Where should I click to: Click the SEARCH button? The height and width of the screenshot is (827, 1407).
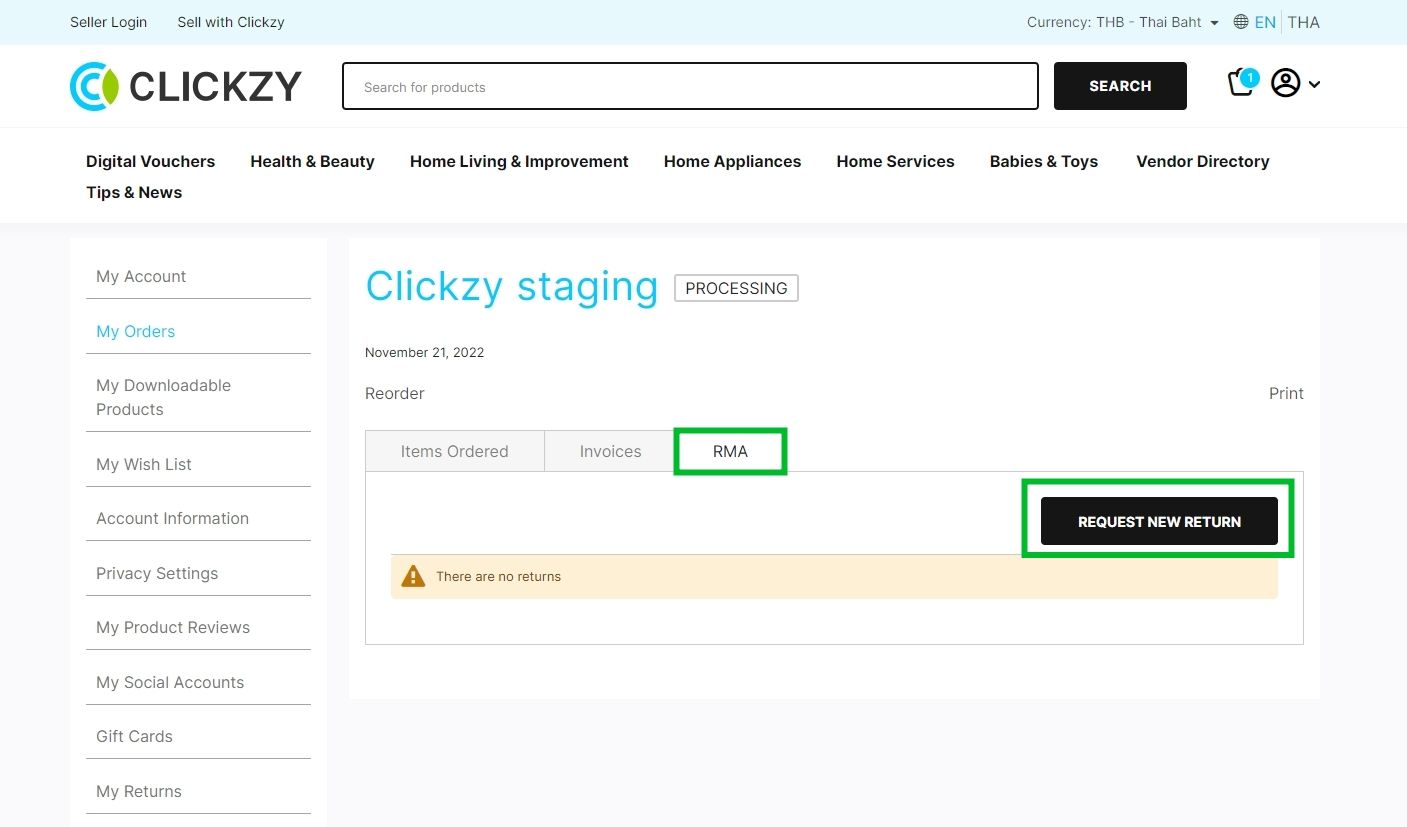point(1120,86)
